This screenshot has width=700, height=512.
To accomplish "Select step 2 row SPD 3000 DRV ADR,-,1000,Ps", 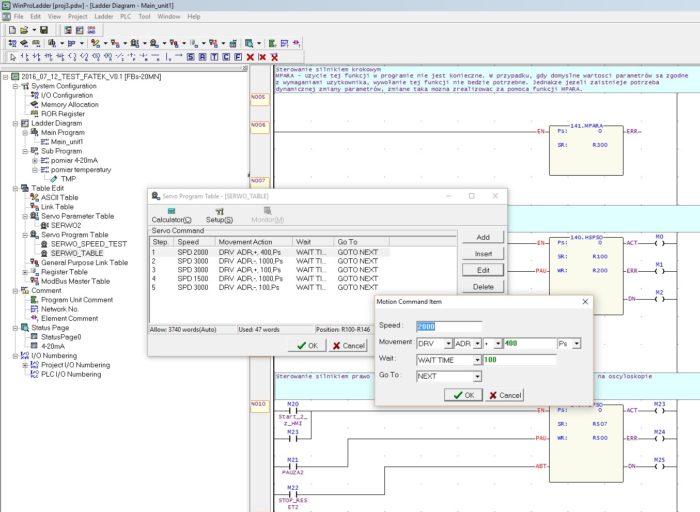I will [x=270, y=261].
